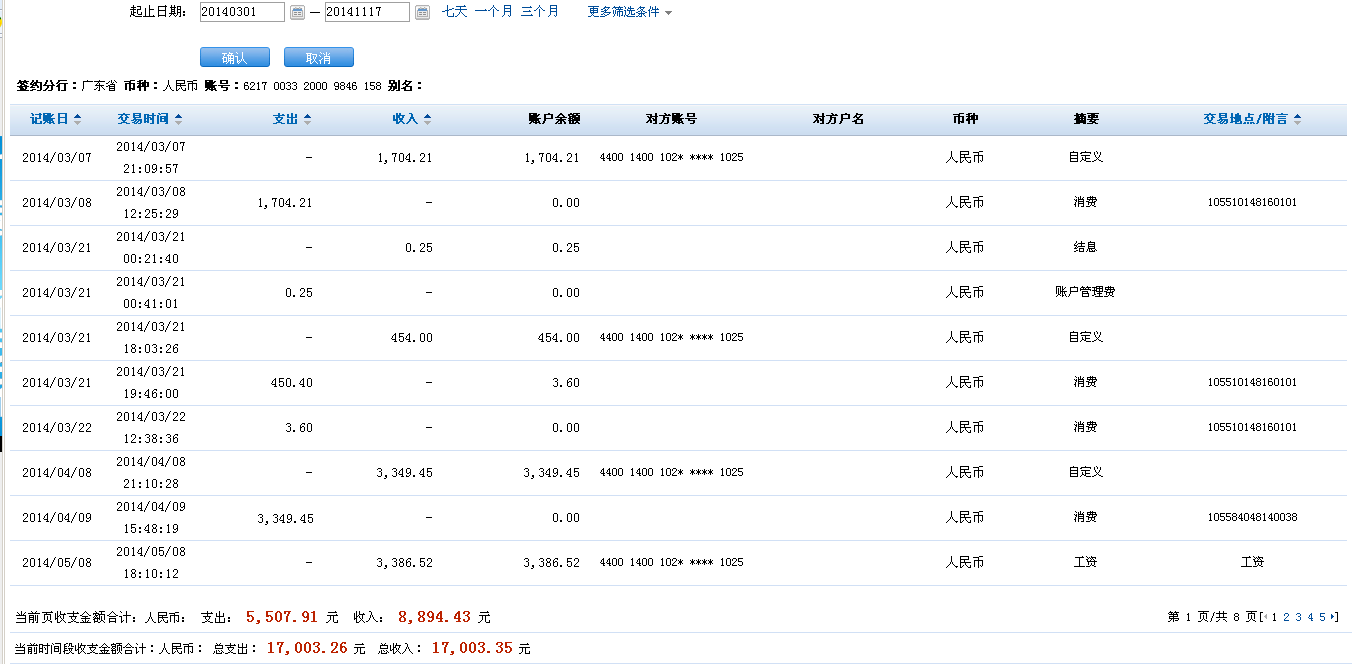Click sort arrows beside 交易地点/附言
Image resolution: width=1357 pixels, height=664 pixels.
1297,119
